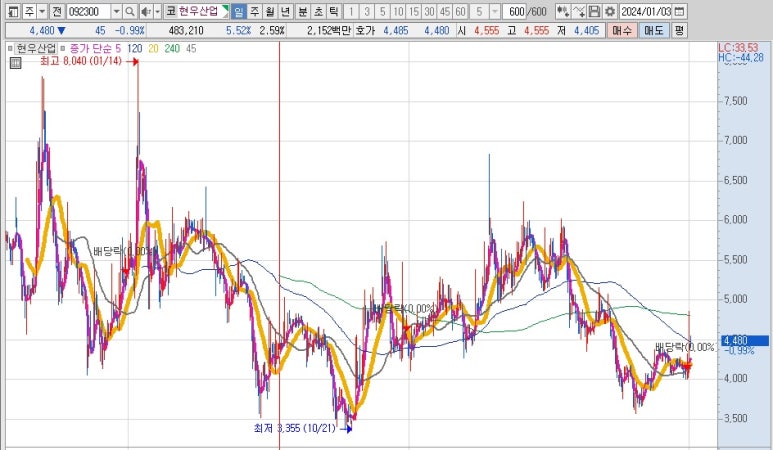This screenshot has width=773, height=450.
Task: Click the 매수 buy button
Action: 621,31
